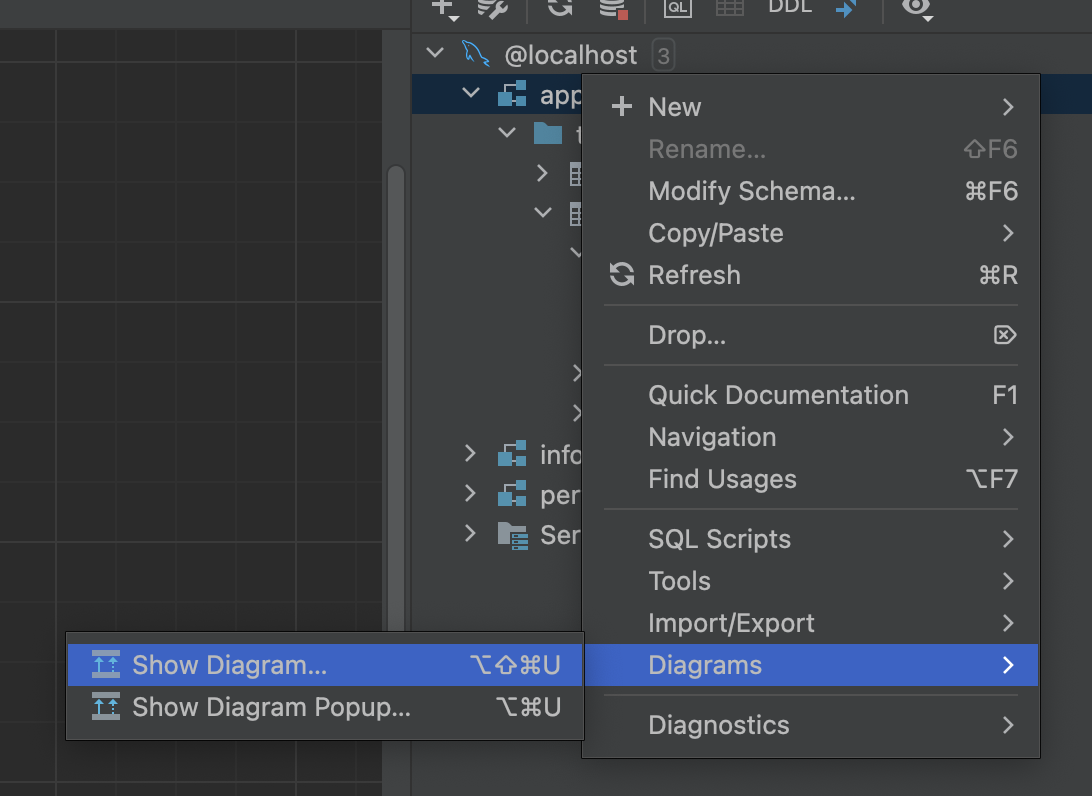Click the diagram icon beside Show Diagram...

point(106,664)
